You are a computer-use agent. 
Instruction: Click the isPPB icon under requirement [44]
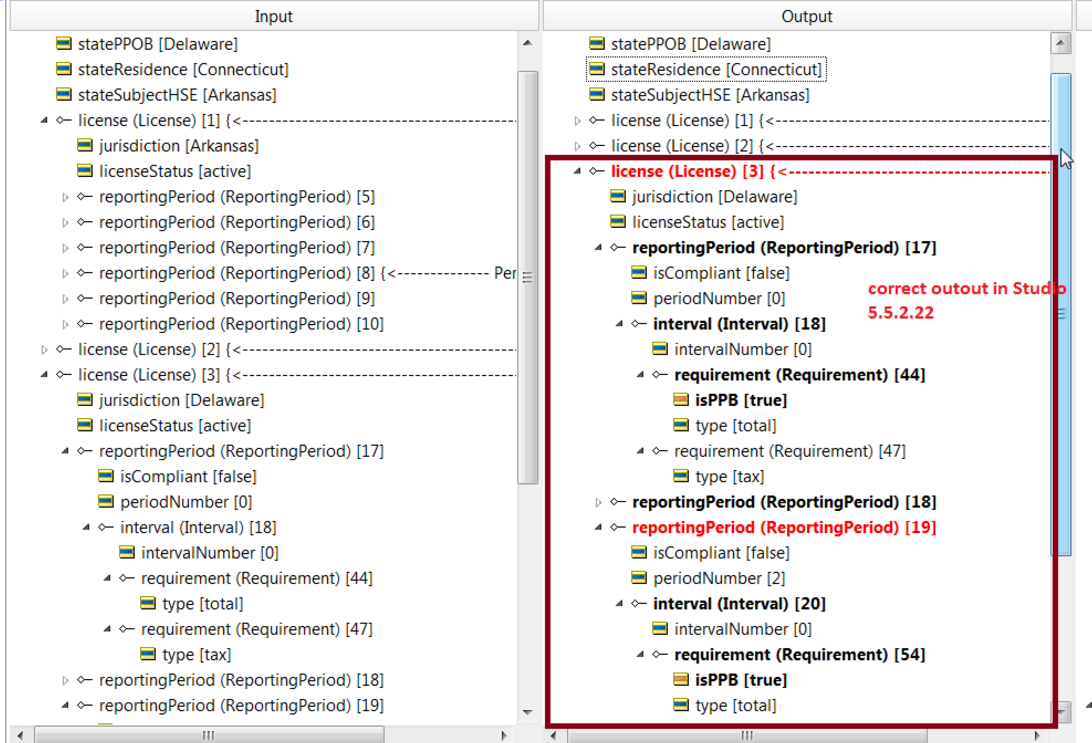tap(680, 400)
